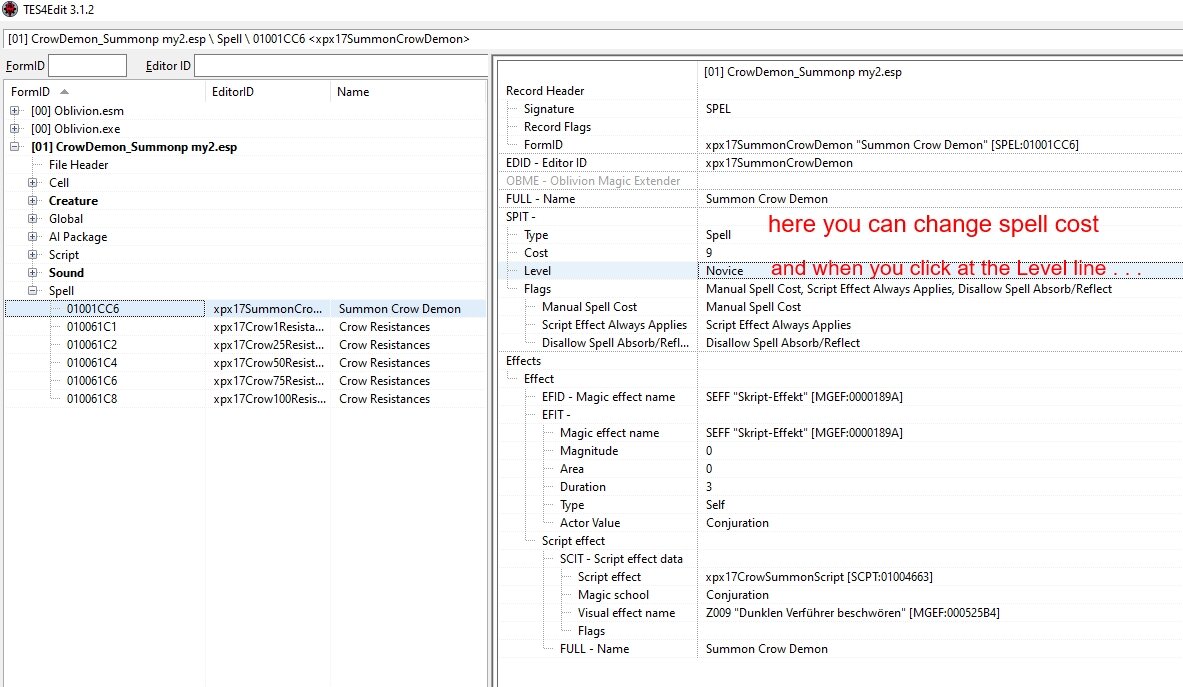Select spell record 010061C2
1183x687 pixels.
pyautogui.click(x=92, y=345)
